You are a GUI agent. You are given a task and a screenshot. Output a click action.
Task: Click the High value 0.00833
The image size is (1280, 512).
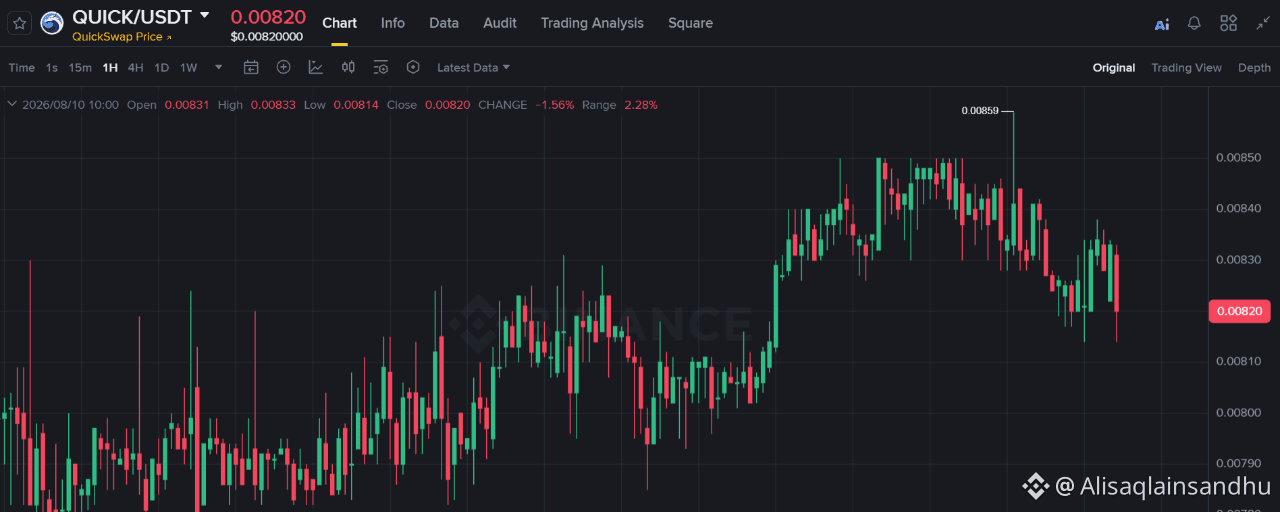pos(273,104)
